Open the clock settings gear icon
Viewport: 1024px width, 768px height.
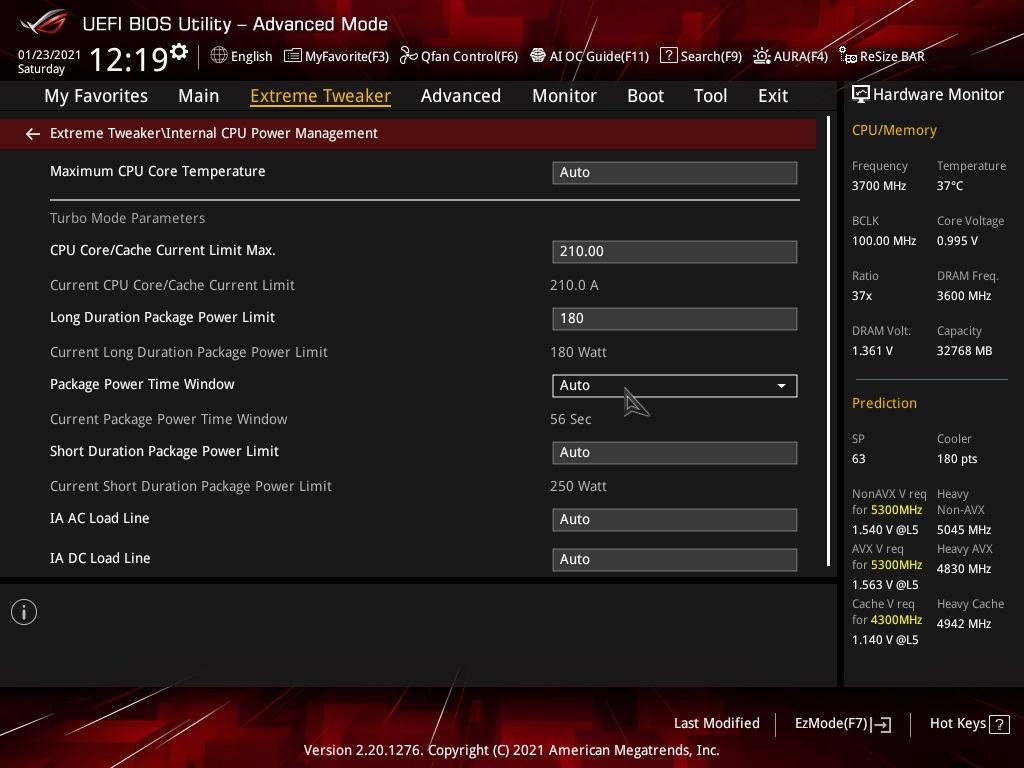179,51
